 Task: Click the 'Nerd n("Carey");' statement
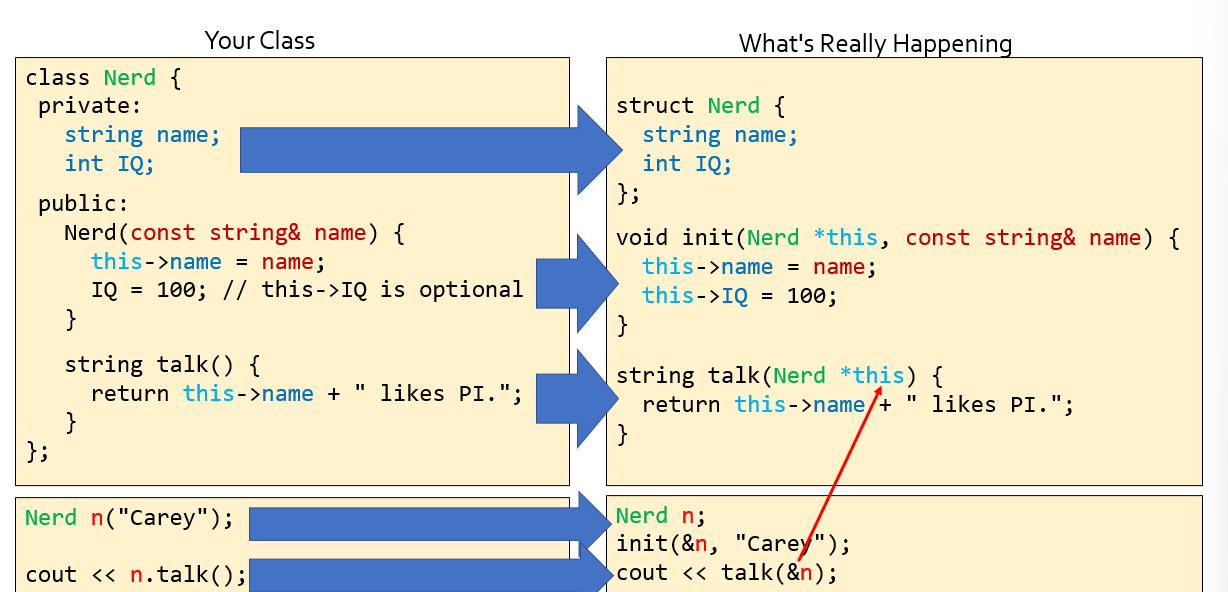[x=128, y=518]
